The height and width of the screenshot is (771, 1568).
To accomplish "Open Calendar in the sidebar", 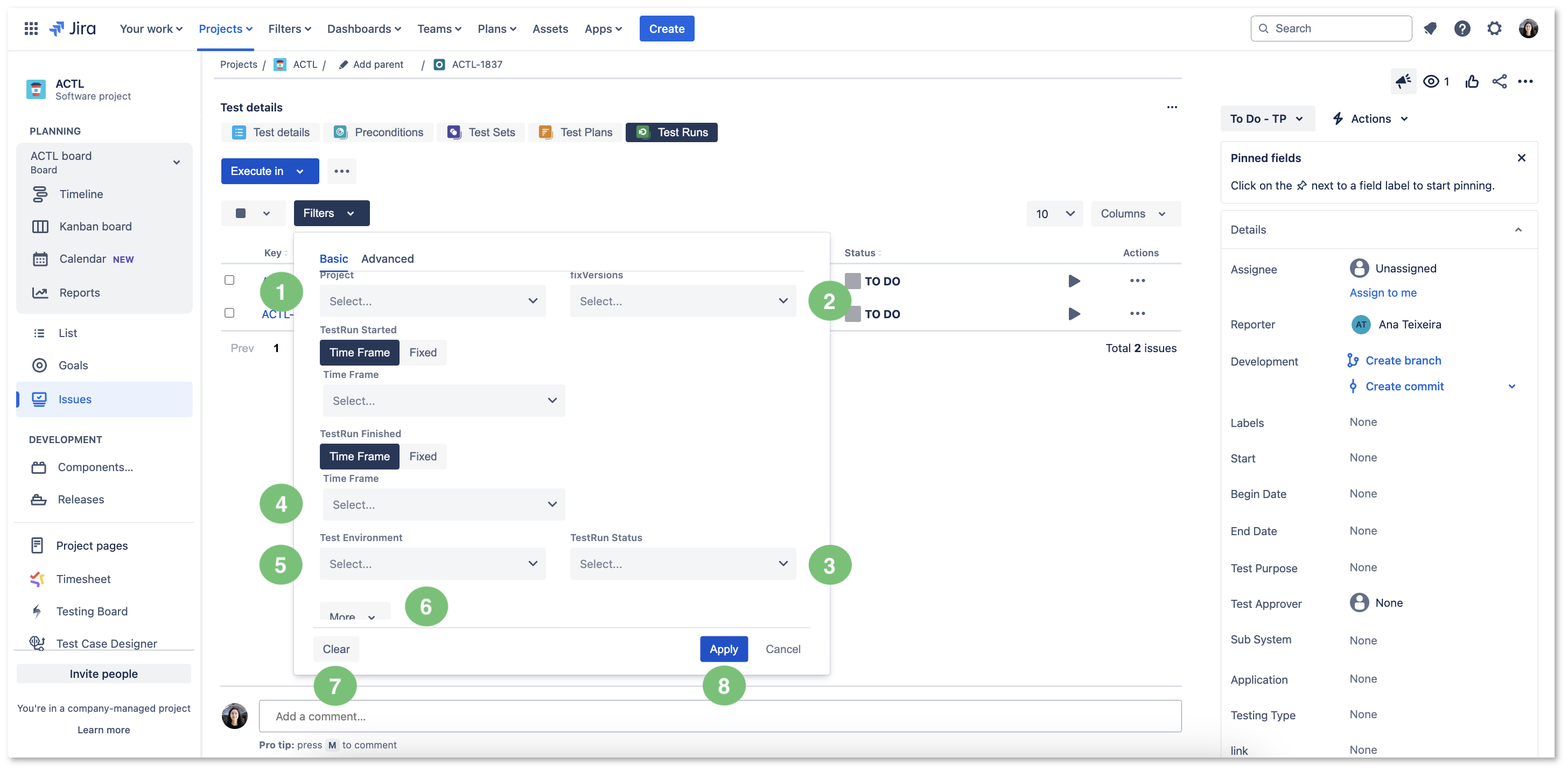I will (83, 258).
